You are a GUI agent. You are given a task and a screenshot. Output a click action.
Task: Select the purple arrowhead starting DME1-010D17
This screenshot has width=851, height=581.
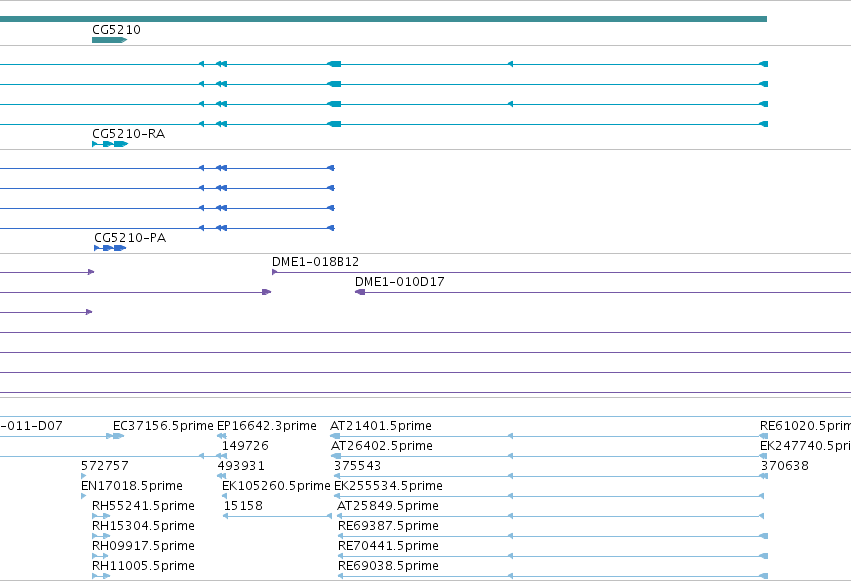click(x=360, y=292)
